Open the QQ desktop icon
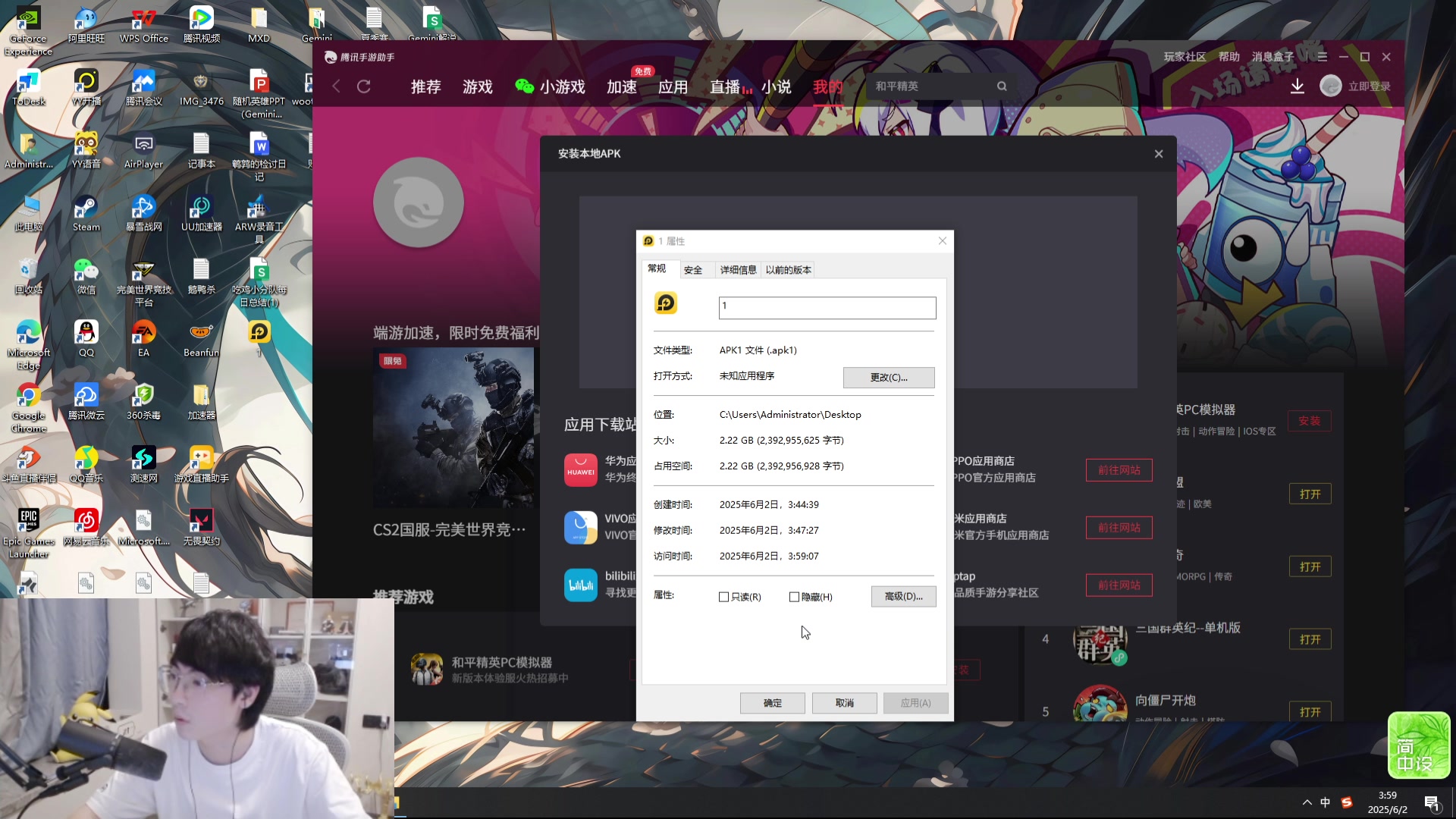This screenshot has width=1456, height=819. coord(86,339)
